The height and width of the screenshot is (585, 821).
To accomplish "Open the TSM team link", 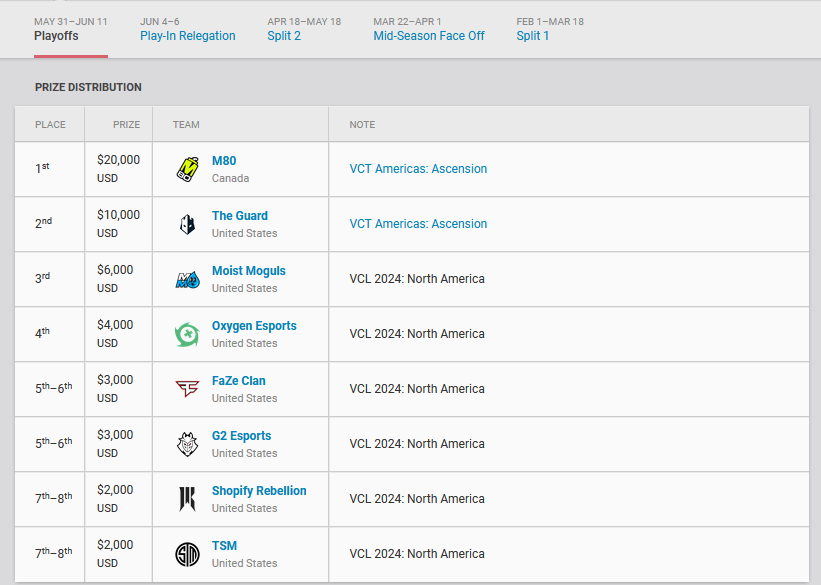I will coord(224,546).
